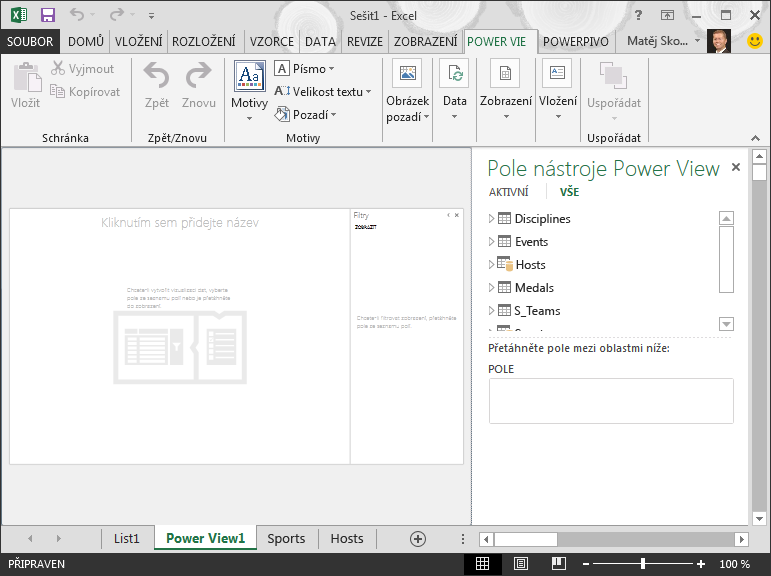Switch to the VŠE fields view
Screen dimensions: 771x576
tap(569, 192)
